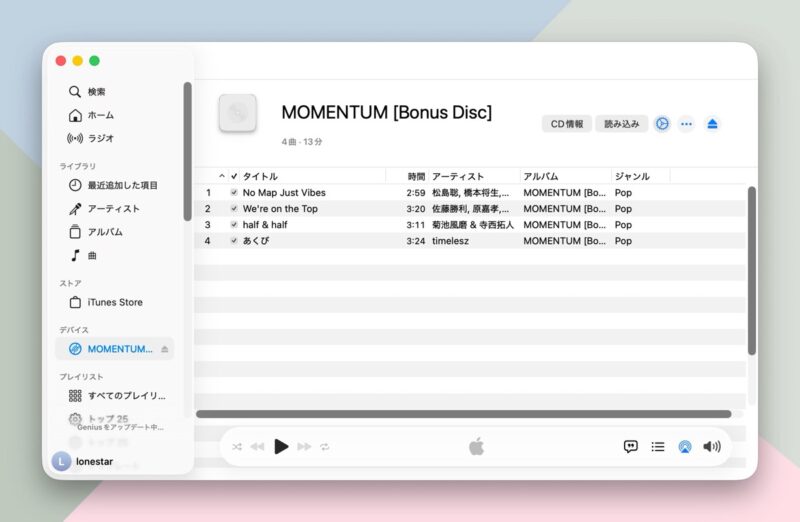
Task: Click the 4曲・13分 summary text
Action: tap(302, 142)
